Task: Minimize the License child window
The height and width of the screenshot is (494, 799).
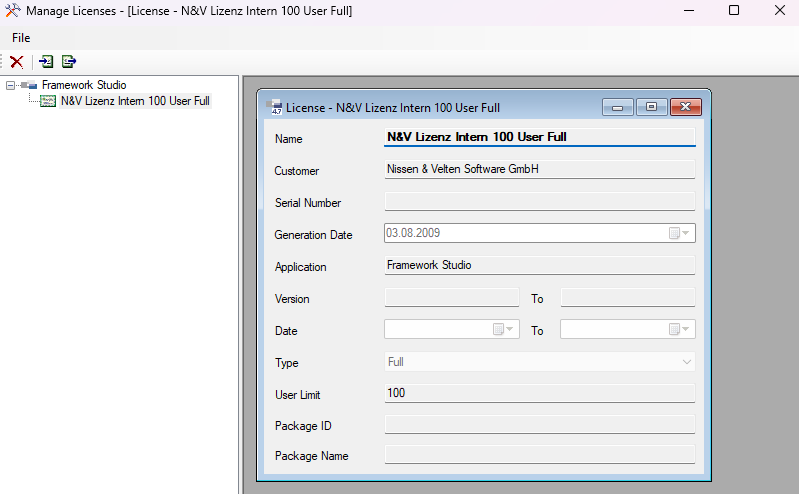Action: (x=618, y=107)
